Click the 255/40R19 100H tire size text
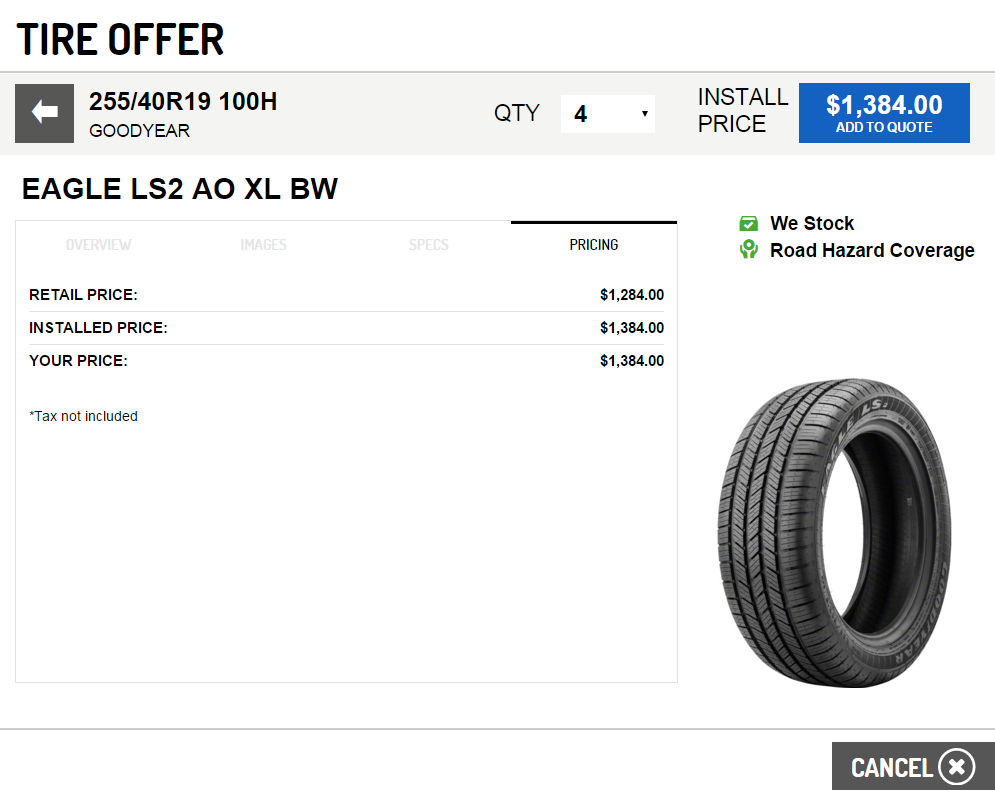Screen dimensions: 995x798 point(183,101)
